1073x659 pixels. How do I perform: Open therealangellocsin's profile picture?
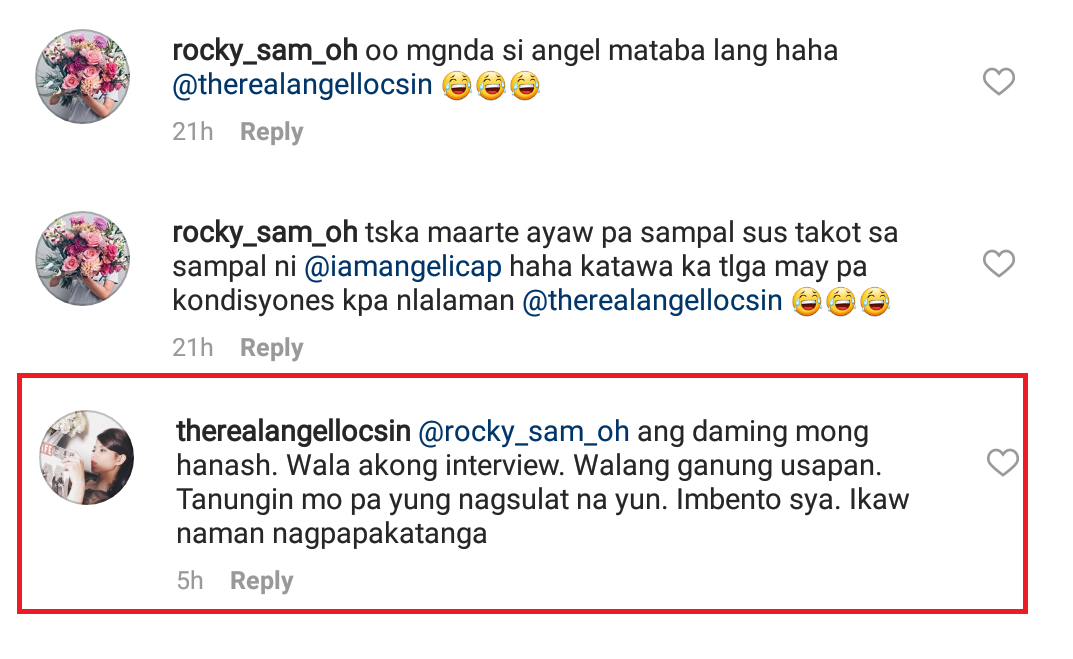pos(86,458)
